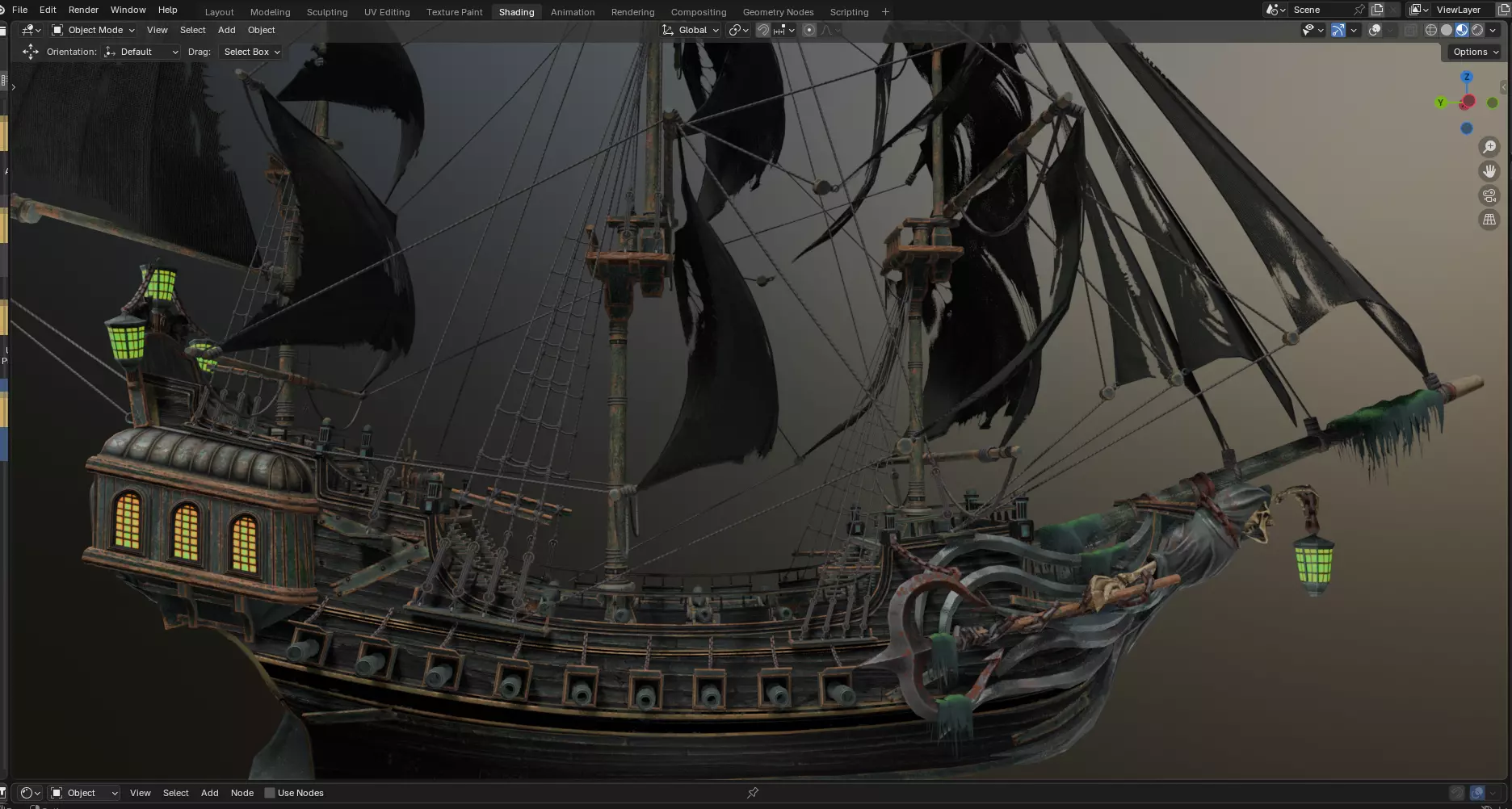Switch to the Sculpting workspace tab
Viewport: 1512px width, 809px height.
click(x=327, y=12)
